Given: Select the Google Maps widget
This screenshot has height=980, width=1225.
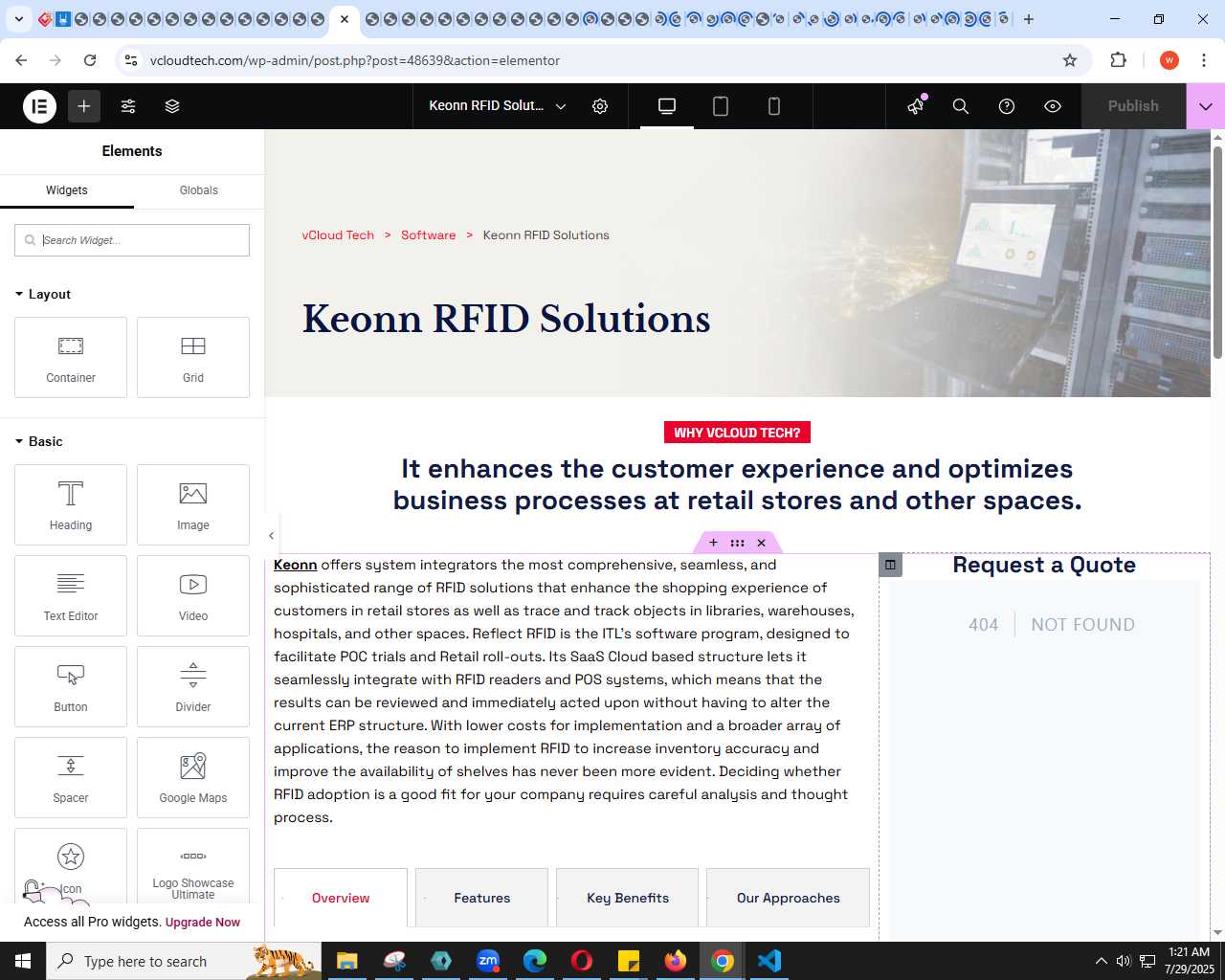Looking at the screenshot, I should [x=193, y=777].
